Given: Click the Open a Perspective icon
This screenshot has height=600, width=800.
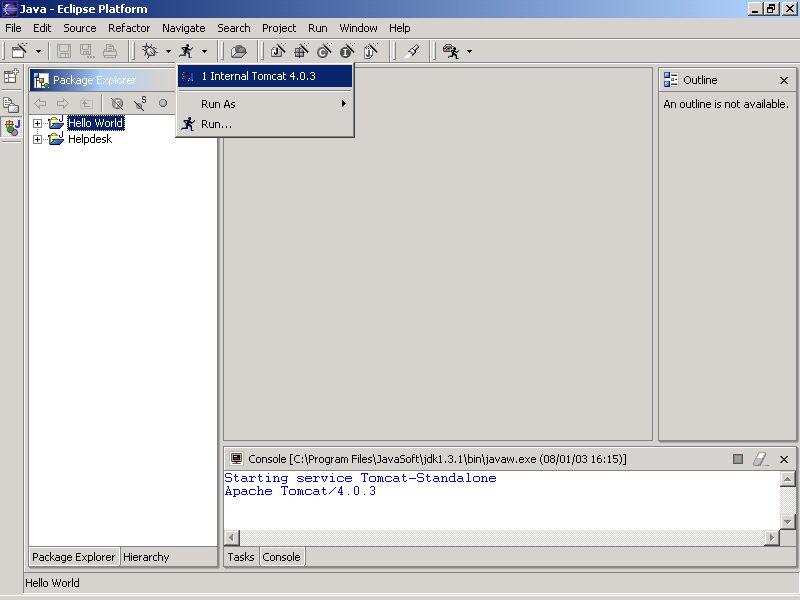Looking at the screenshot, I should (11, 77).
